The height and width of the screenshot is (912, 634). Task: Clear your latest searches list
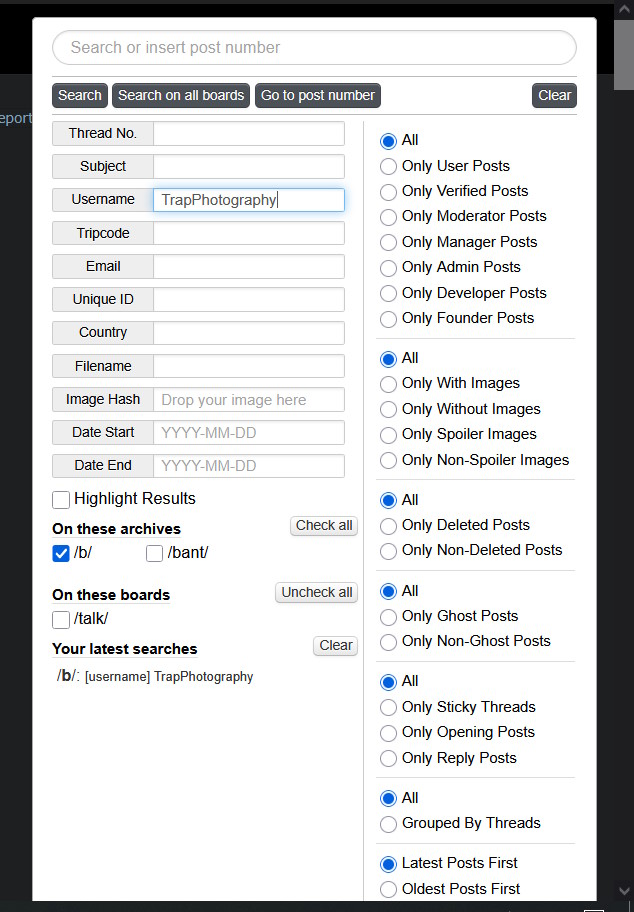click(336, 646)
